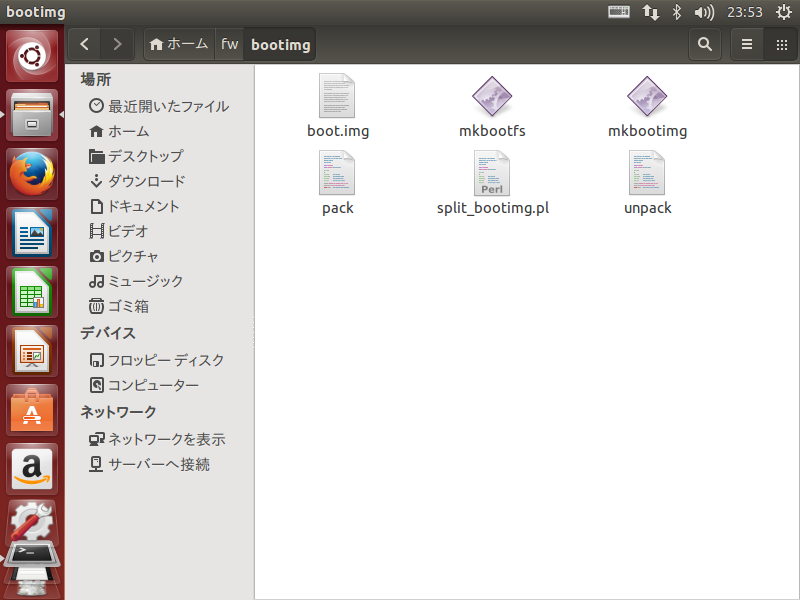Switch to icon grid view

click(x=781, y=44)
